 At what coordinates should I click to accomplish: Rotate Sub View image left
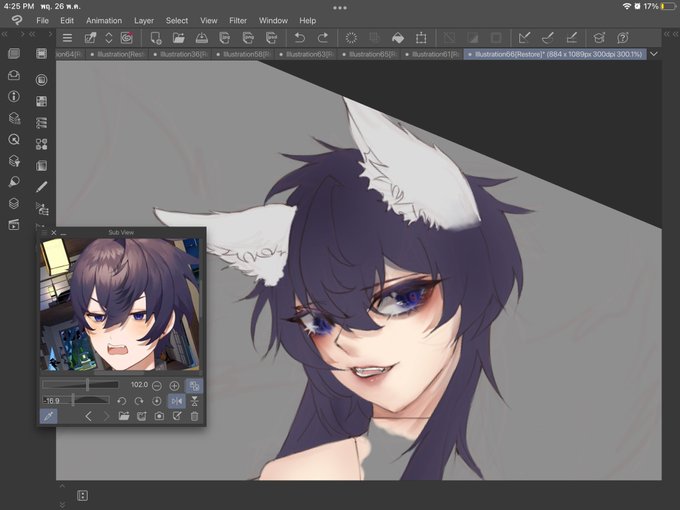122,401
